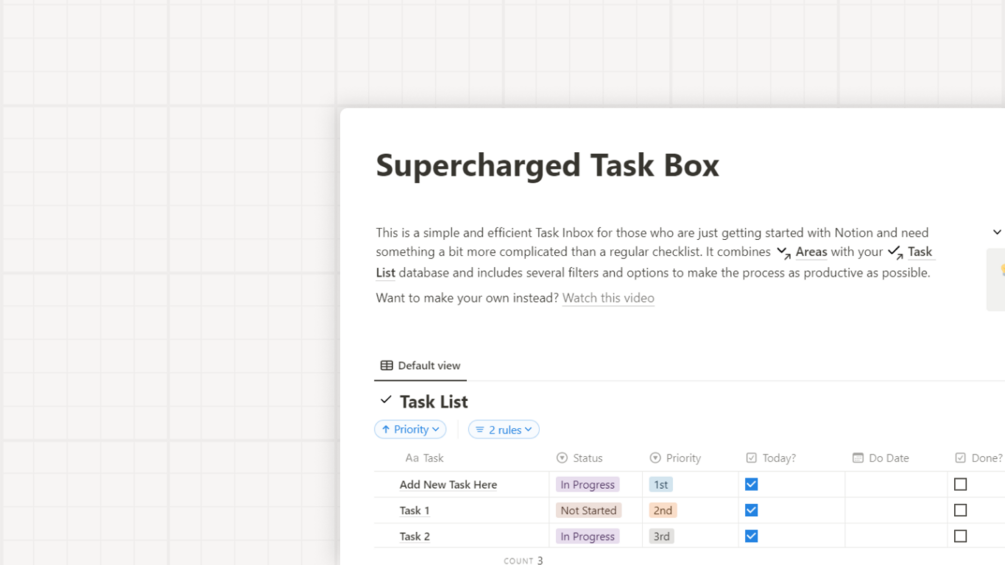This screenshot has width=1005, height=565.
Task: Check Done? for Add New Task Here
Action: pyautogui.click(x=960, y=484)
